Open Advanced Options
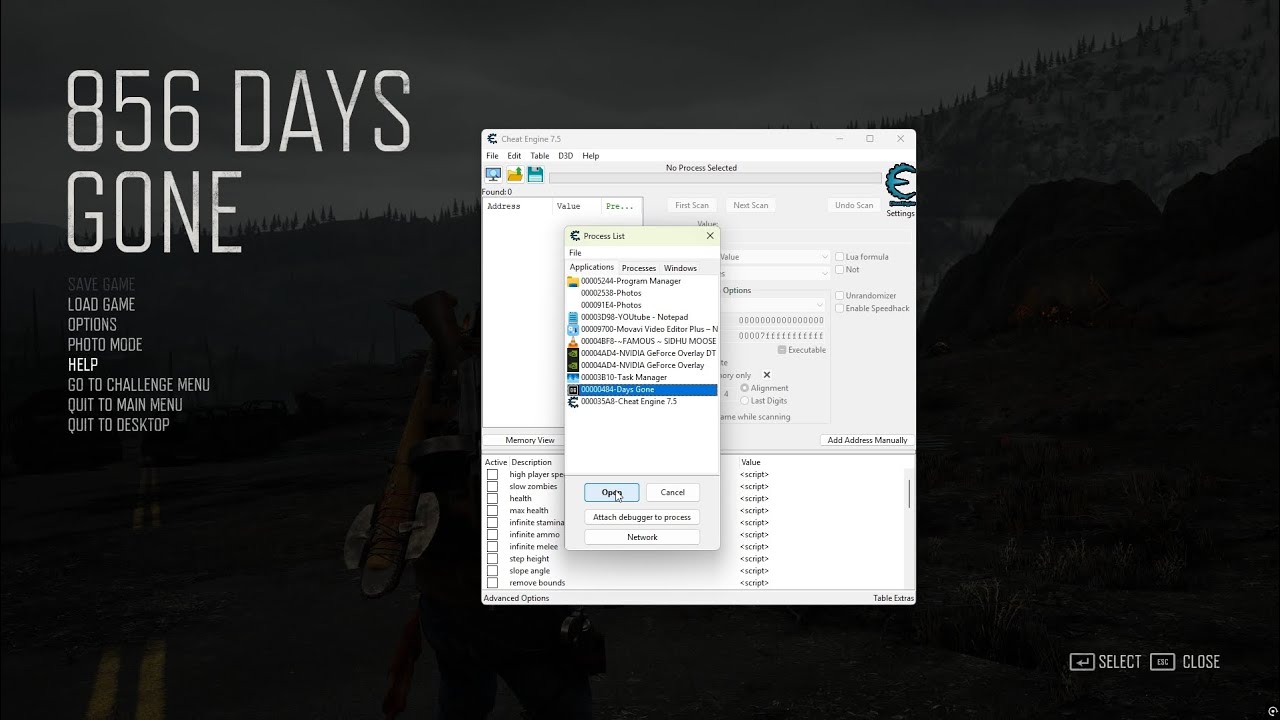Screen dimensions: 1280x720 pyautogui.click(x=516, y=598)
